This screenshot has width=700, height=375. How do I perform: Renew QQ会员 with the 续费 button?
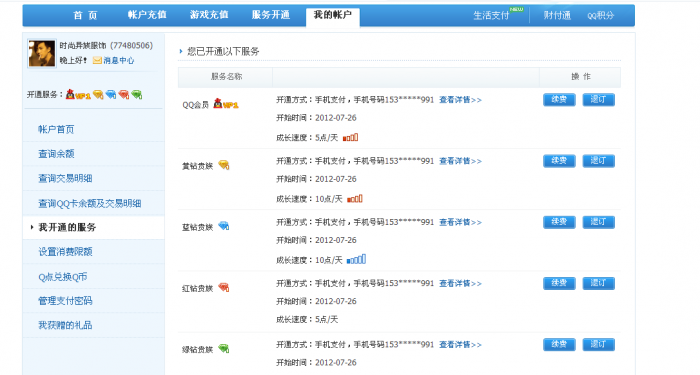[x=559, y=100]
